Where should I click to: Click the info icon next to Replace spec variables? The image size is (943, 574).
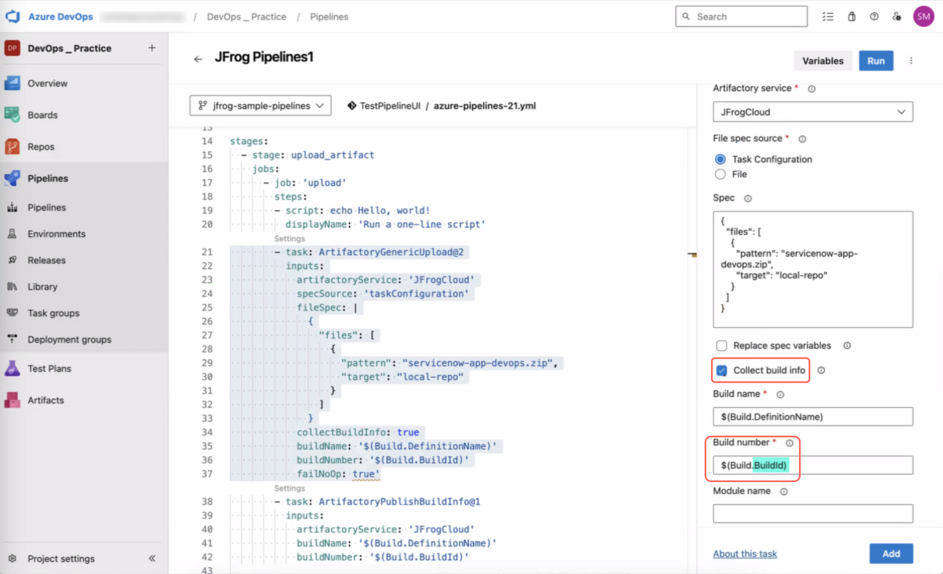pos(847,345)
